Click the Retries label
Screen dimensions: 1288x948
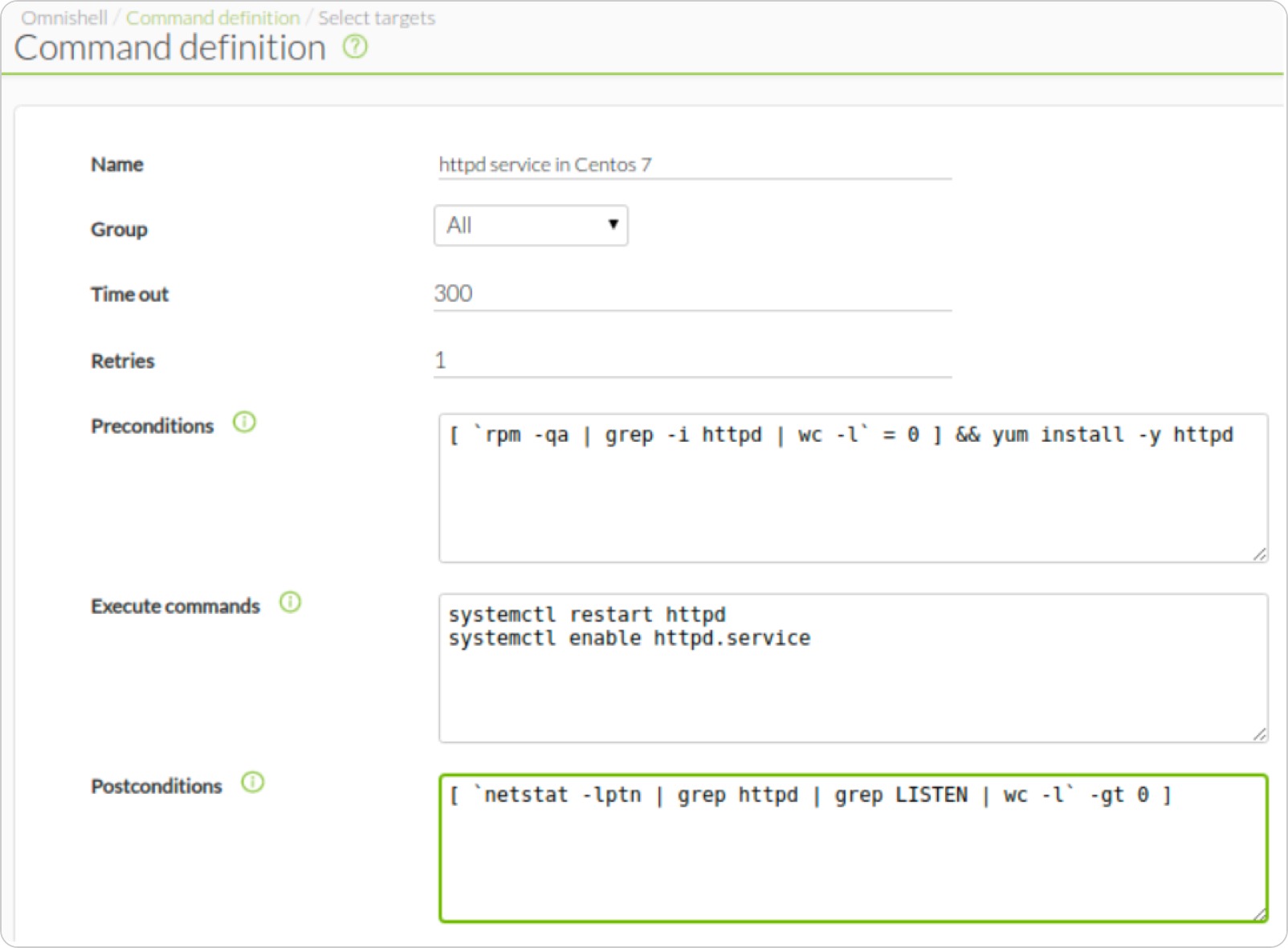tap(122, 362)
